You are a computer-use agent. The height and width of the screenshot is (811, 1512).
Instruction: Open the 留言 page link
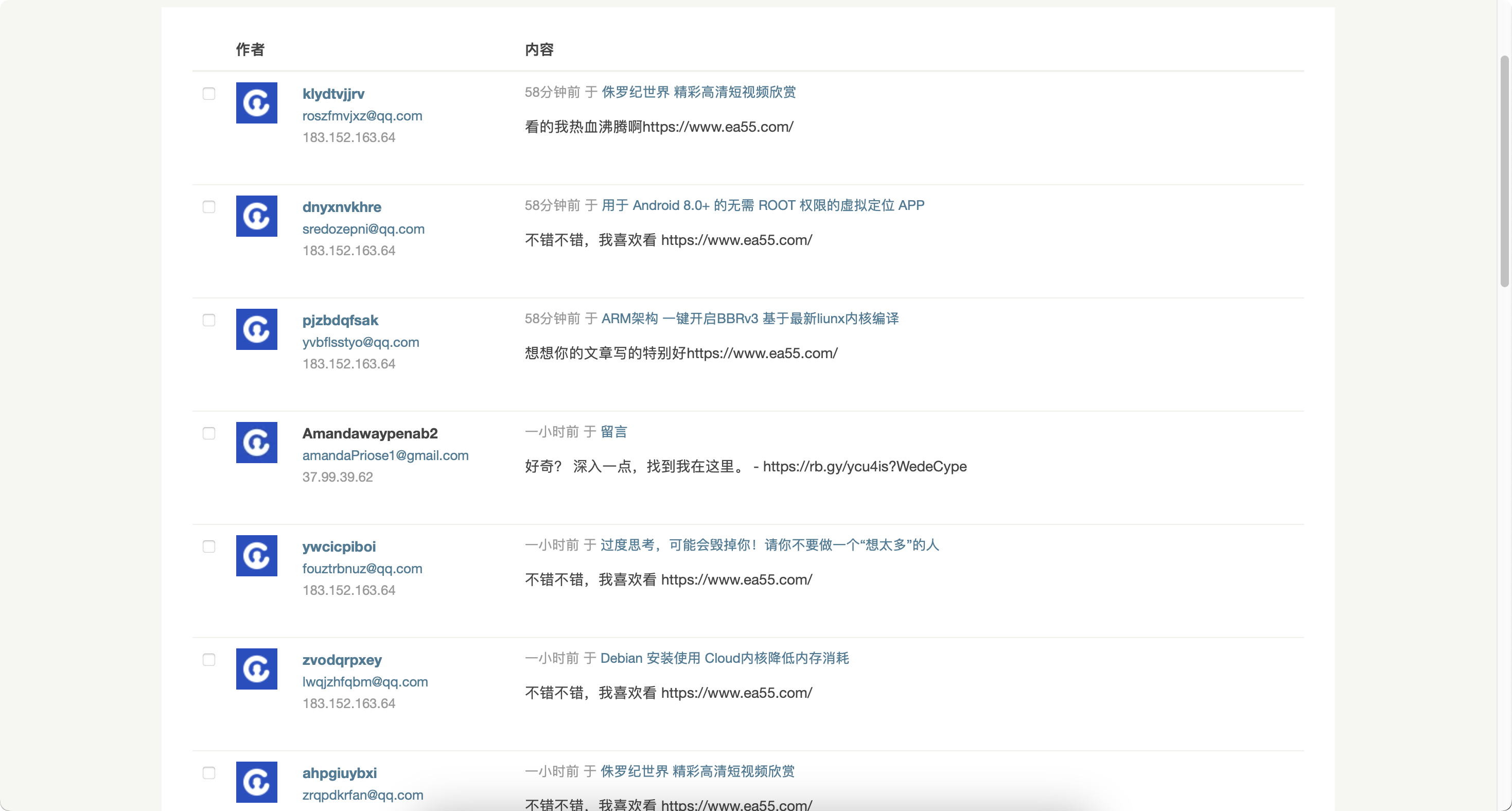613,432
